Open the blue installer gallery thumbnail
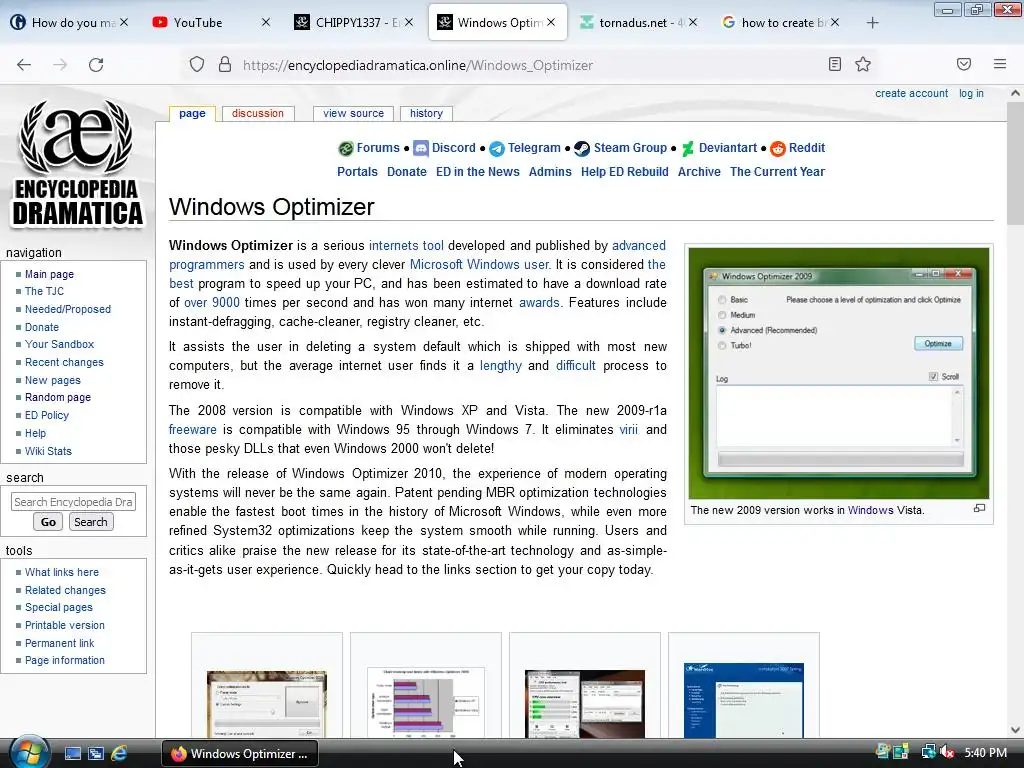This screenshot has height=768, width=1024. click(744, 700)
